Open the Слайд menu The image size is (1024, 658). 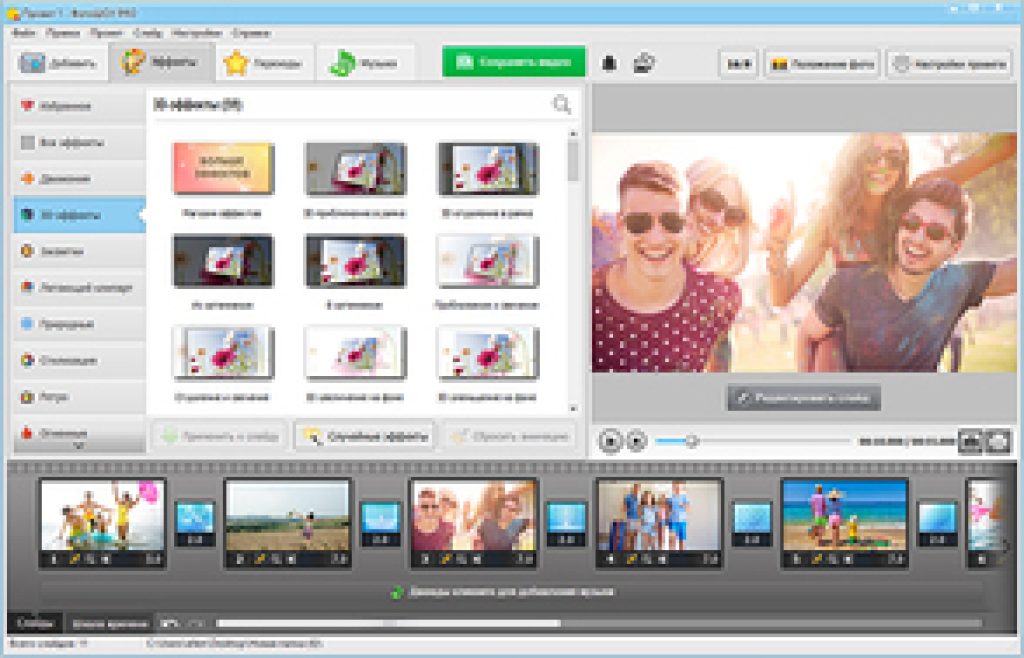pyautogui.click(x=148, y=33)
